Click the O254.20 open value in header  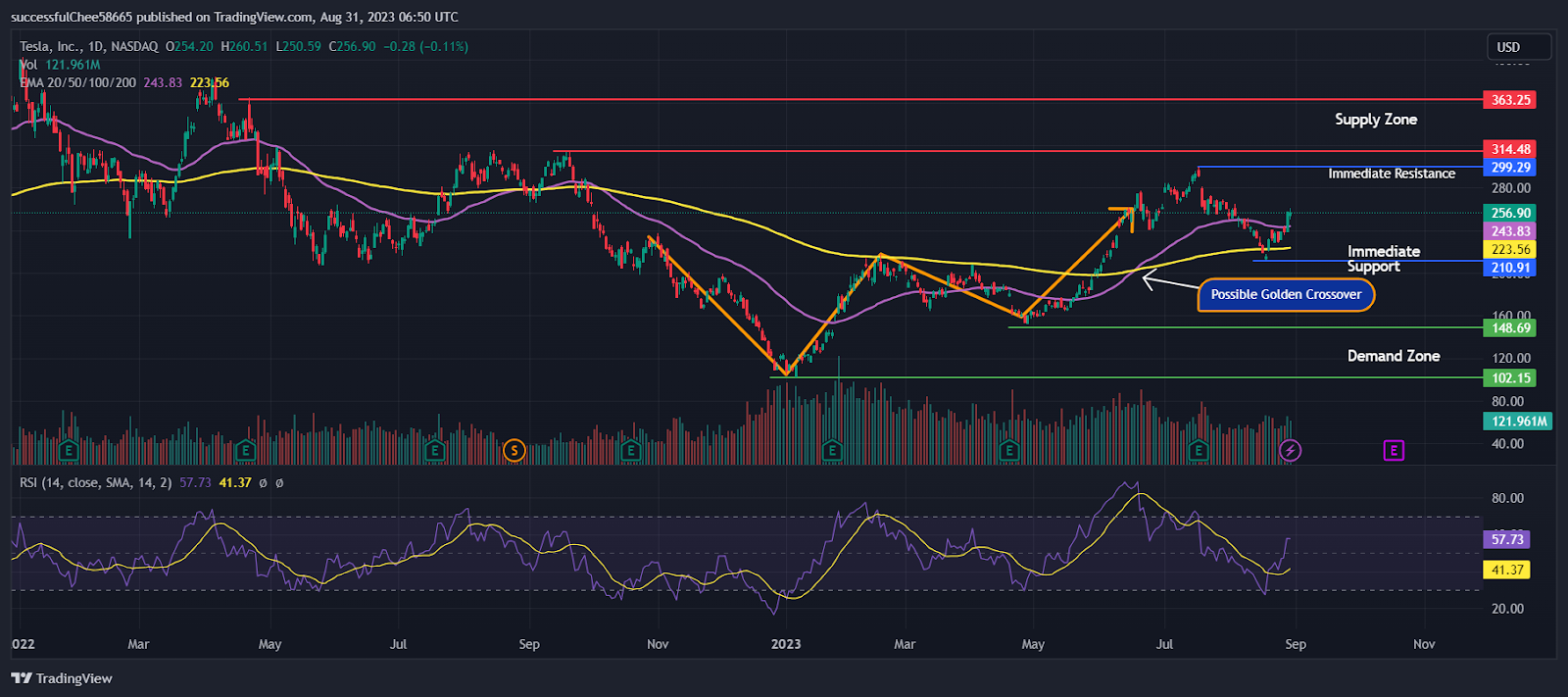click(x=189, y=46)
